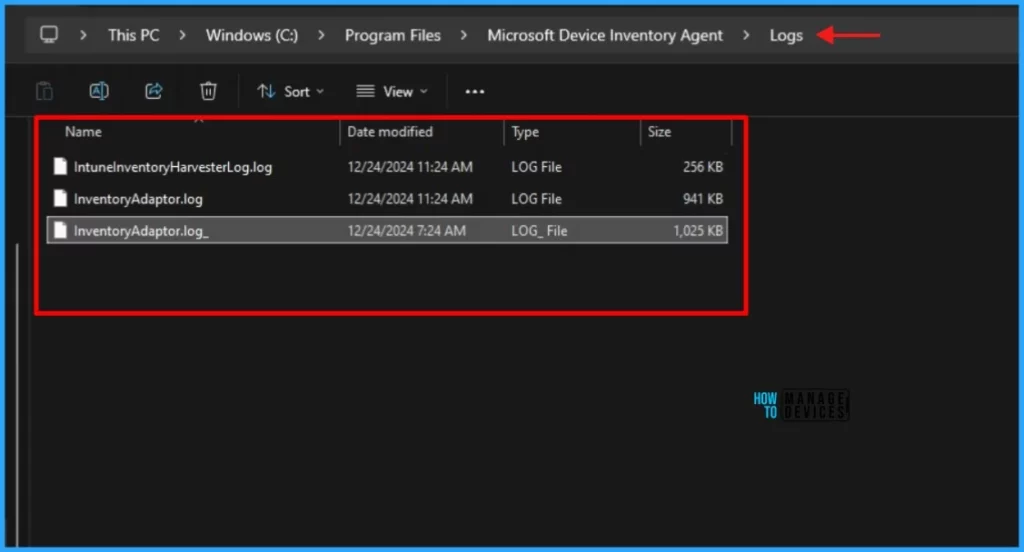Click the computer icon in the address bar
The image size is (1024, 552).
[x=49, y=35]
